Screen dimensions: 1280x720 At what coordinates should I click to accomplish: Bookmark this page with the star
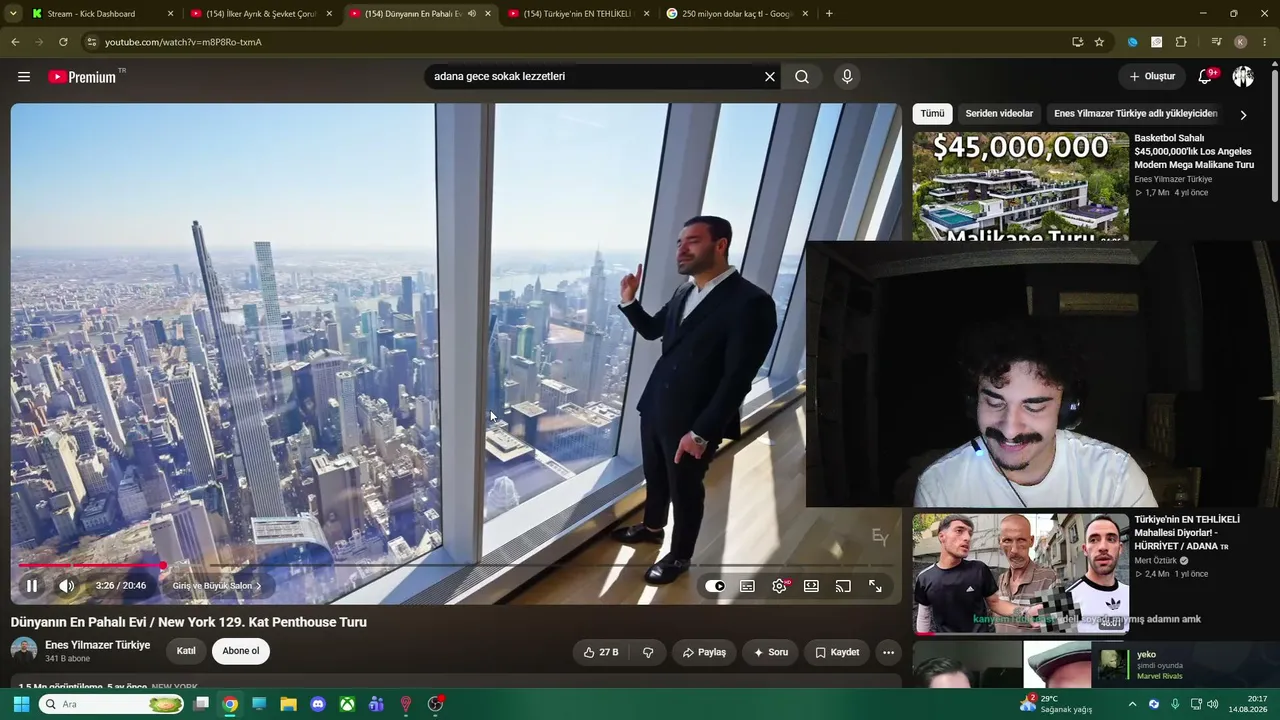click(x=1099, y=42)
